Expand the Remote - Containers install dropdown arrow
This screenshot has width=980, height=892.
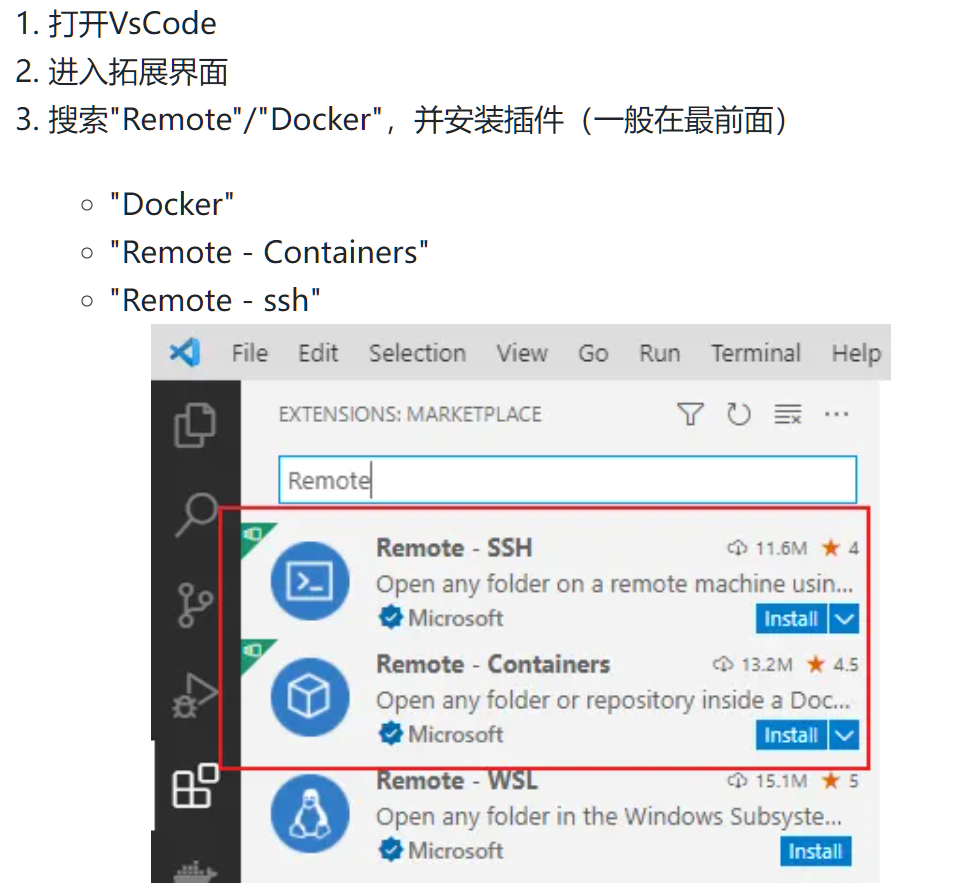point(844,735)
